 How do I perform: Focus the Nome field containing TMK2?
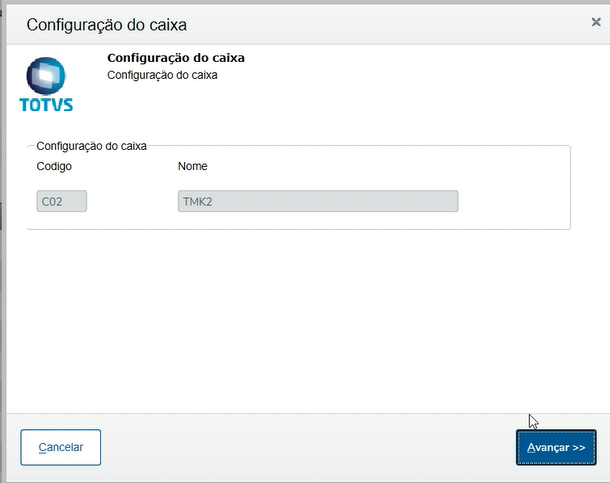coord(317,202)
